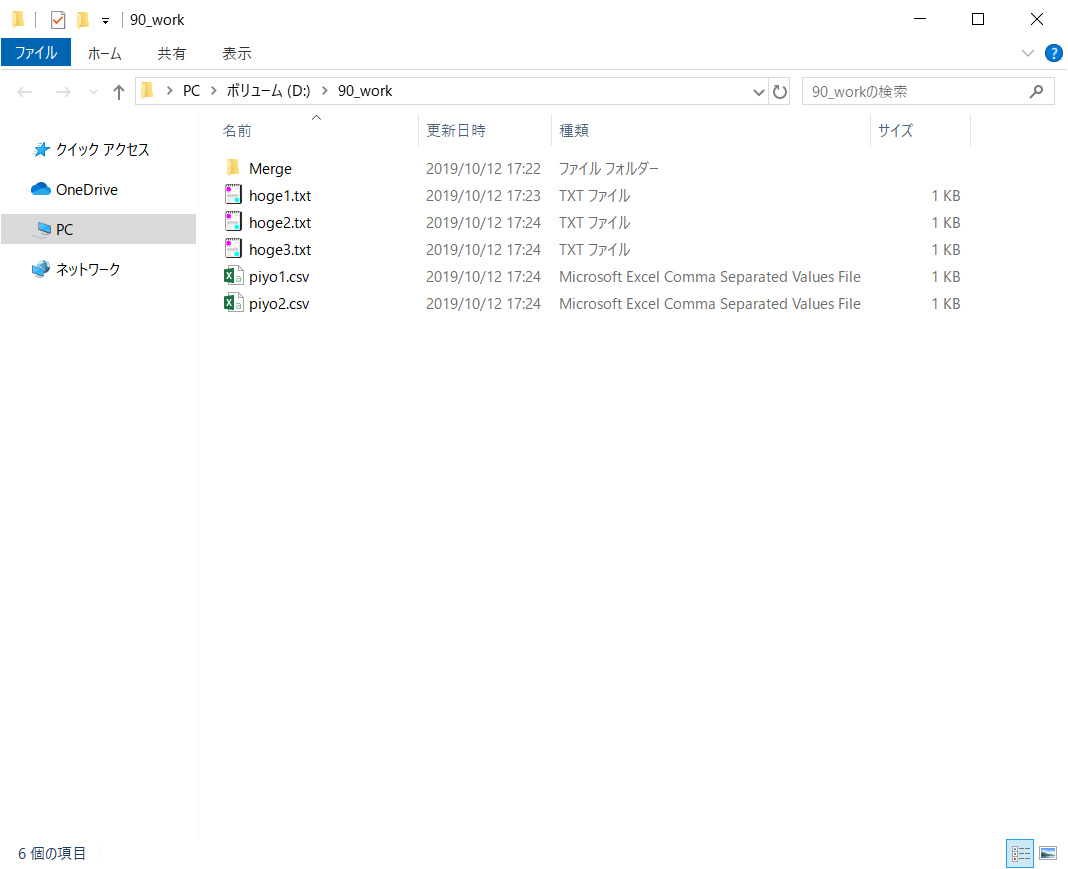
Task: Open the recent locations dropdown arrow
Action: (x=93, y=92)
